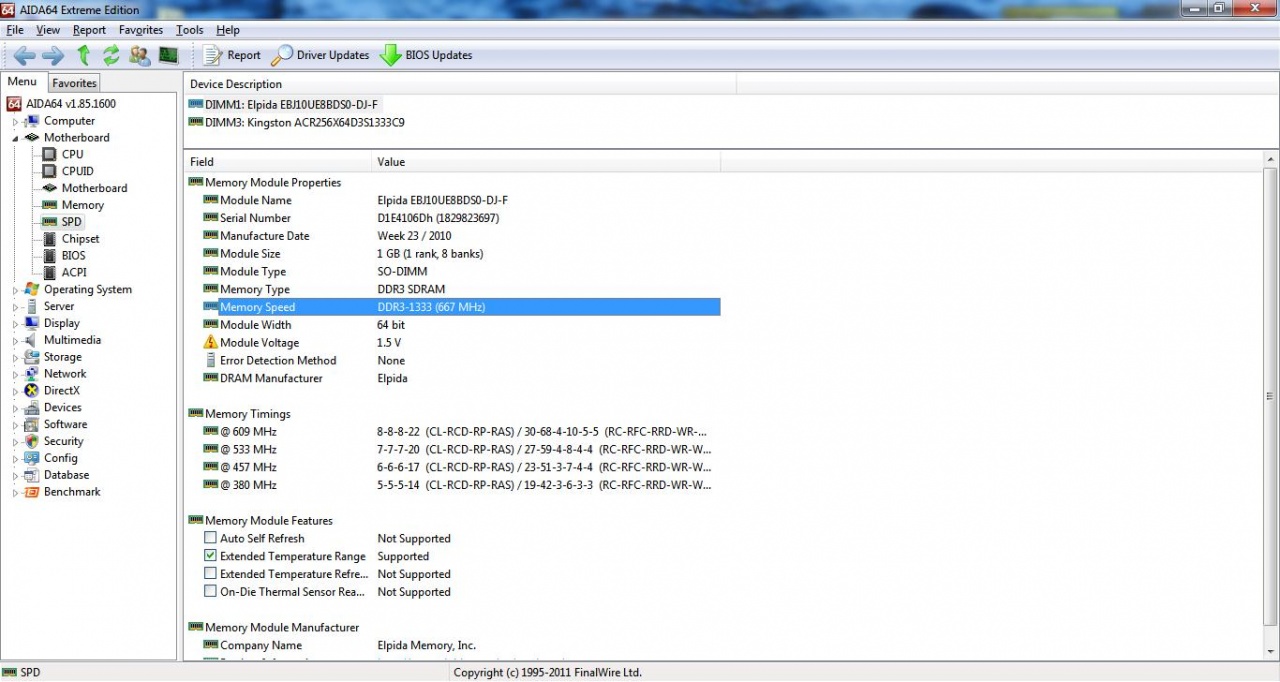Toggle Extended Temperature Refresh checkbox
1280x682 pixels.
tap(210, 574)
